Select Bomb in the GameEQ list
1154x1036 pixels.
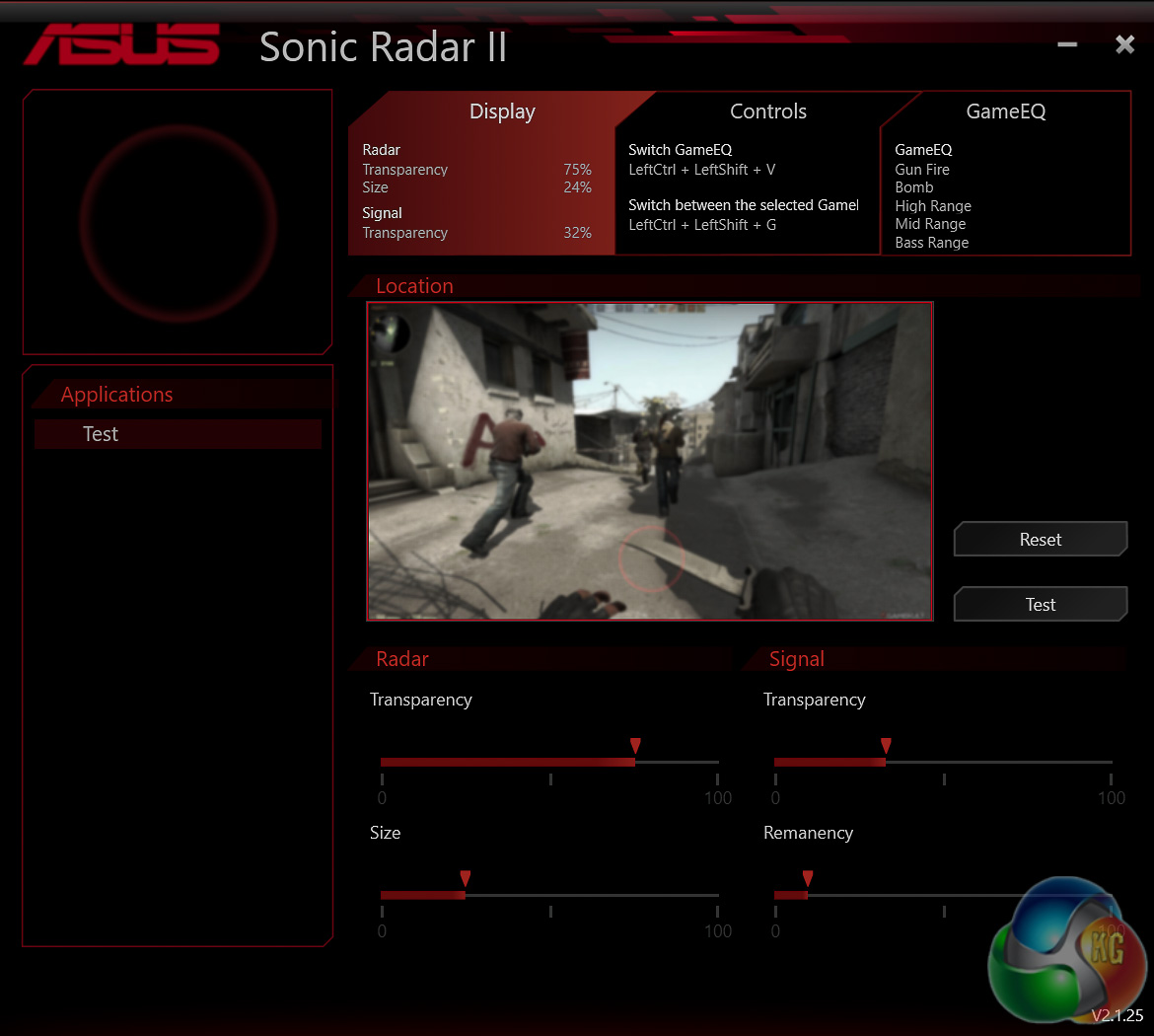914,187
